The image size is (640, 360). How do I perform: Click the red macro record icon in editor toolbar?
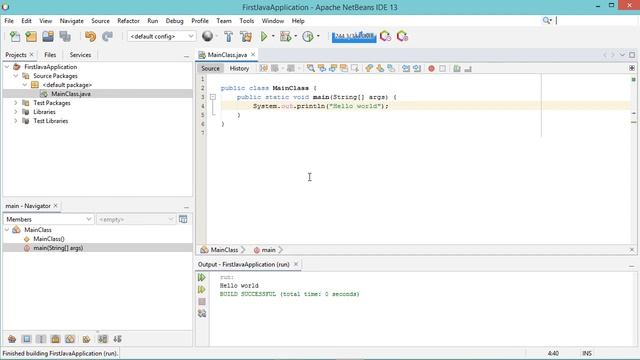click(431, 69)
